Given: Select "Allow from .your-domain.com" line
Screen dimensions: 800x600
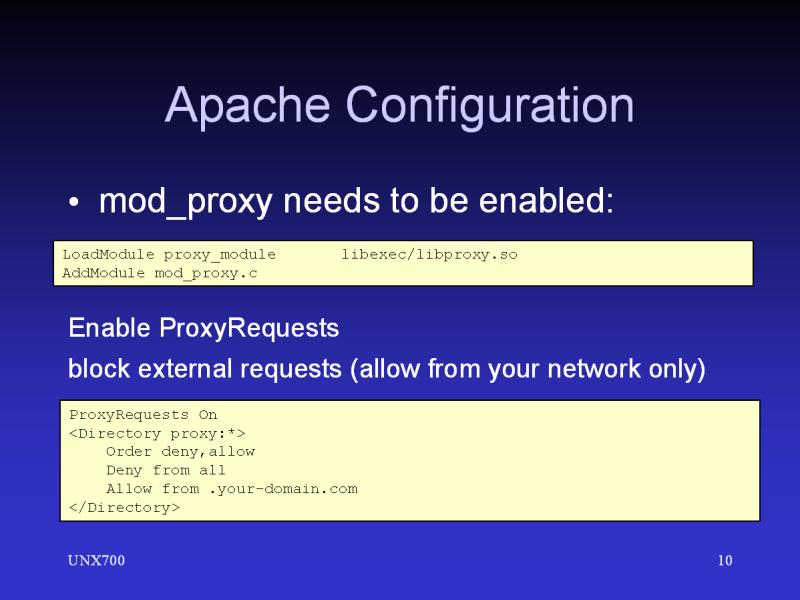Looking at the screenshot, I should click(231, 489).
